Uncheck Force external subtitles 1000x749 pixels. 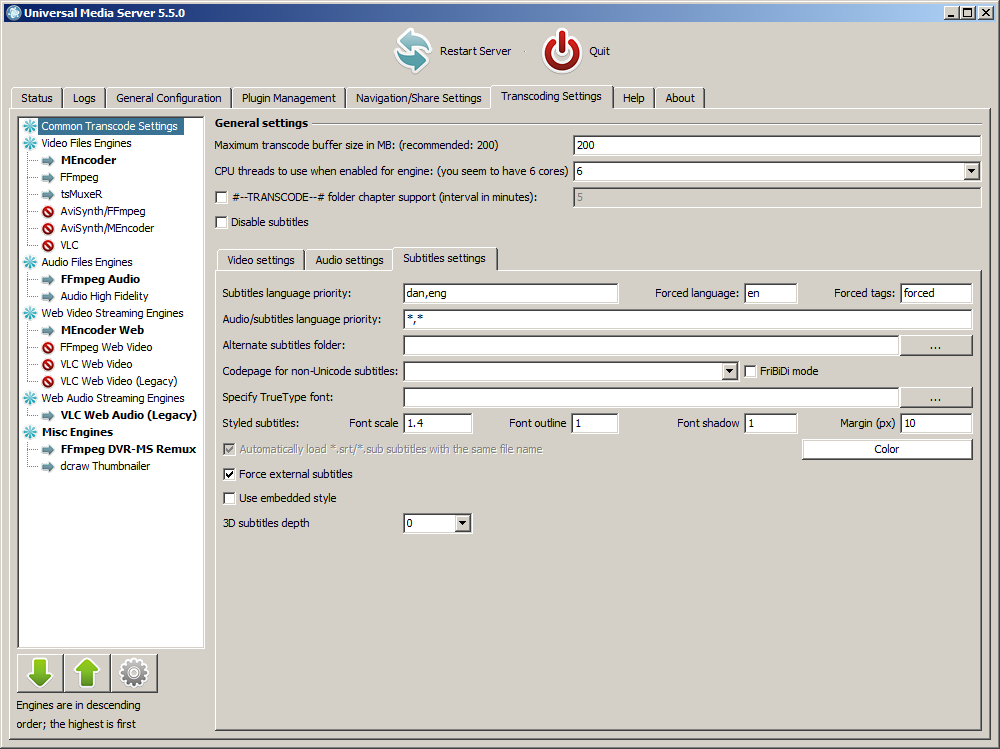pyautogui.click(x=229, y=474)
